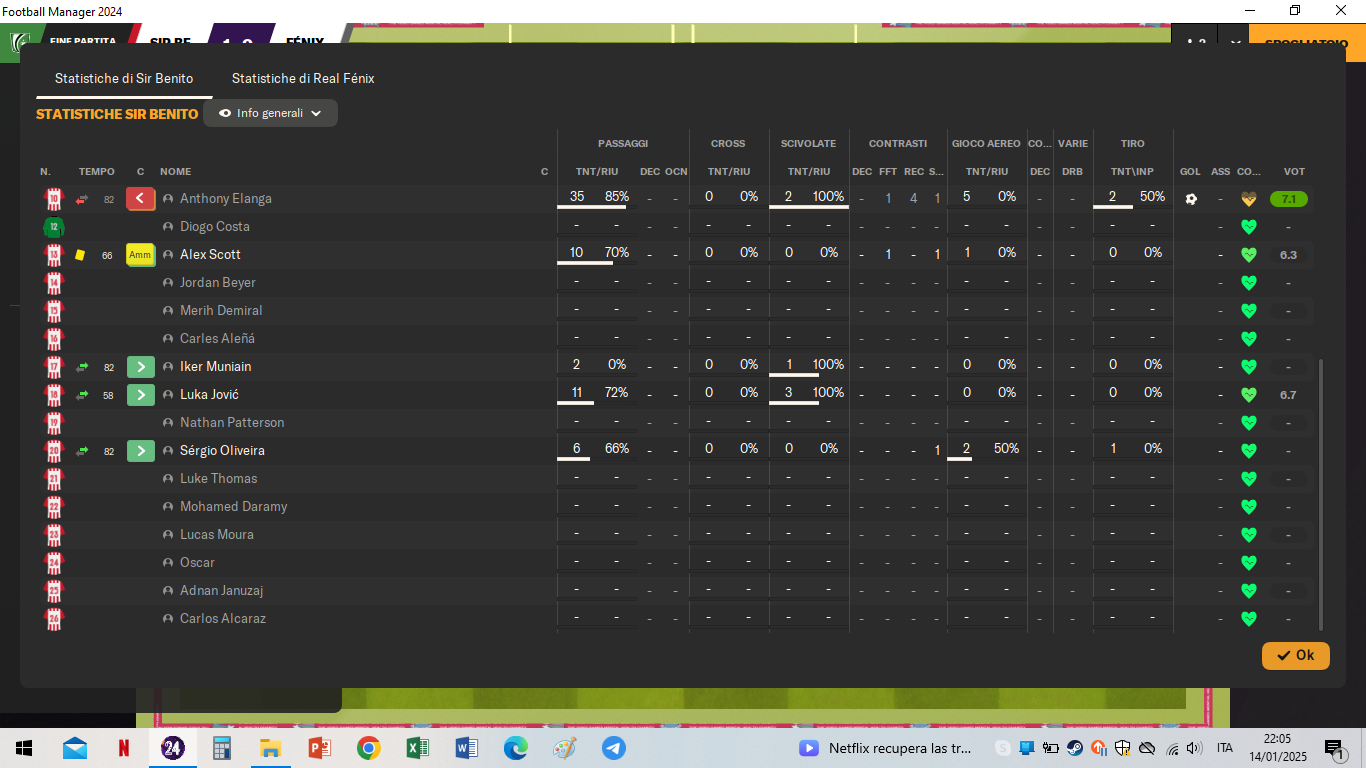Open Football Manager 24 from the taskbar
This screenshot has width=1366, height=768.
173,748
